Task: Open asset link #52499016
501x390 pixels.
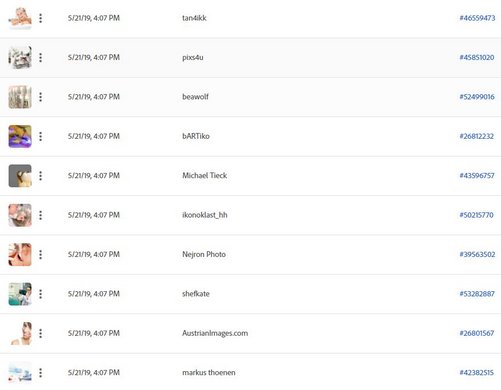Action: point(477,97)
